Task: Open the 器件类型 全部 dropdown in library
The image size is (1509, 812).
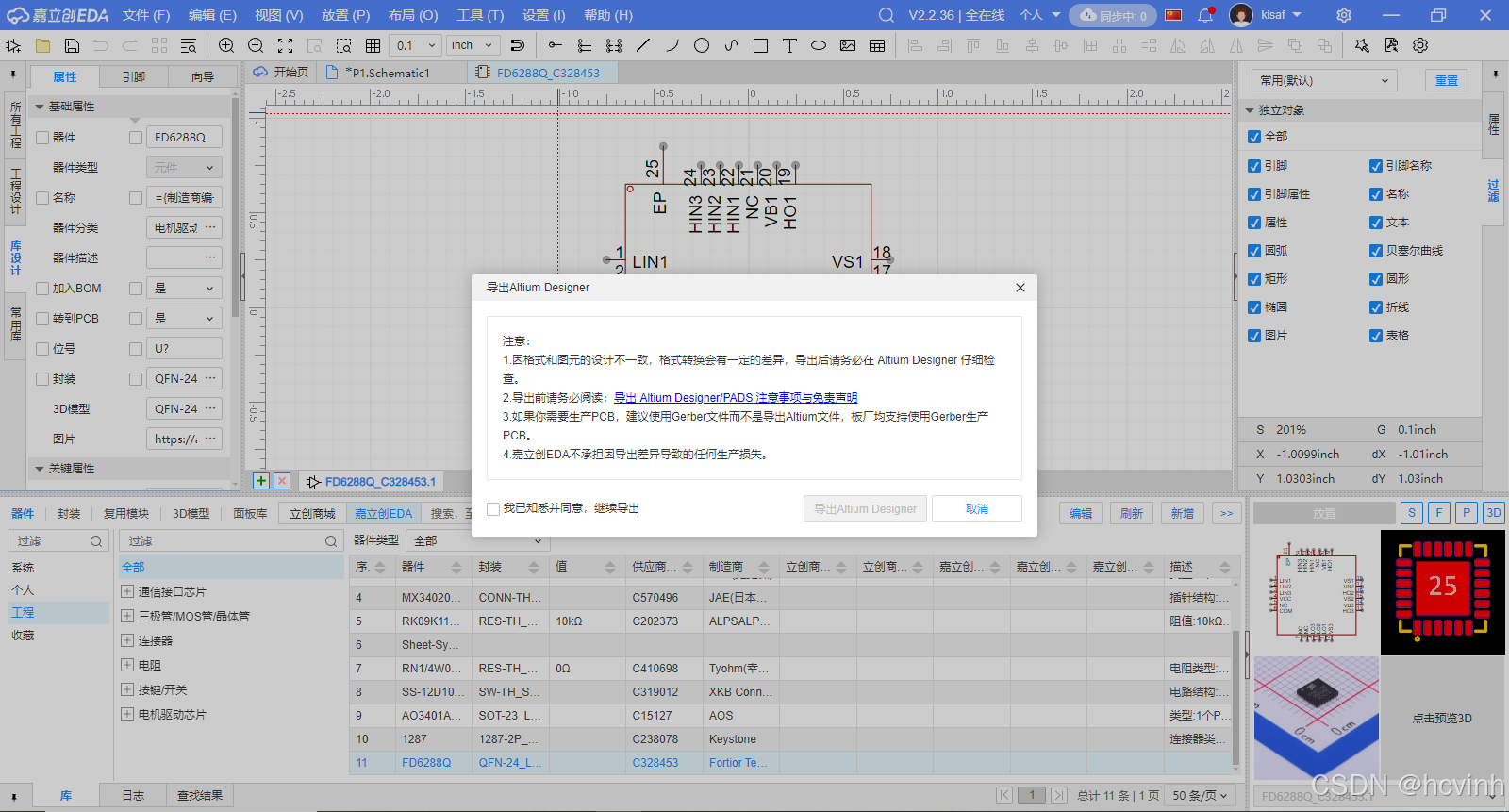Action: point(478,540)
